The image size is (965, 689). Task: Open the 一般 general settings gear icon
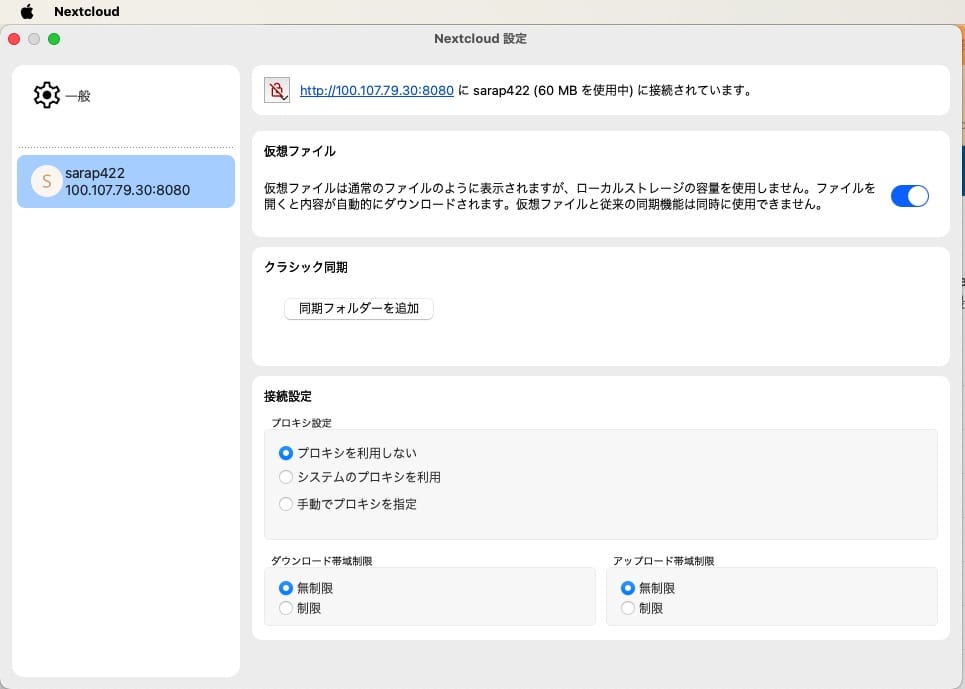click(47, 95)
